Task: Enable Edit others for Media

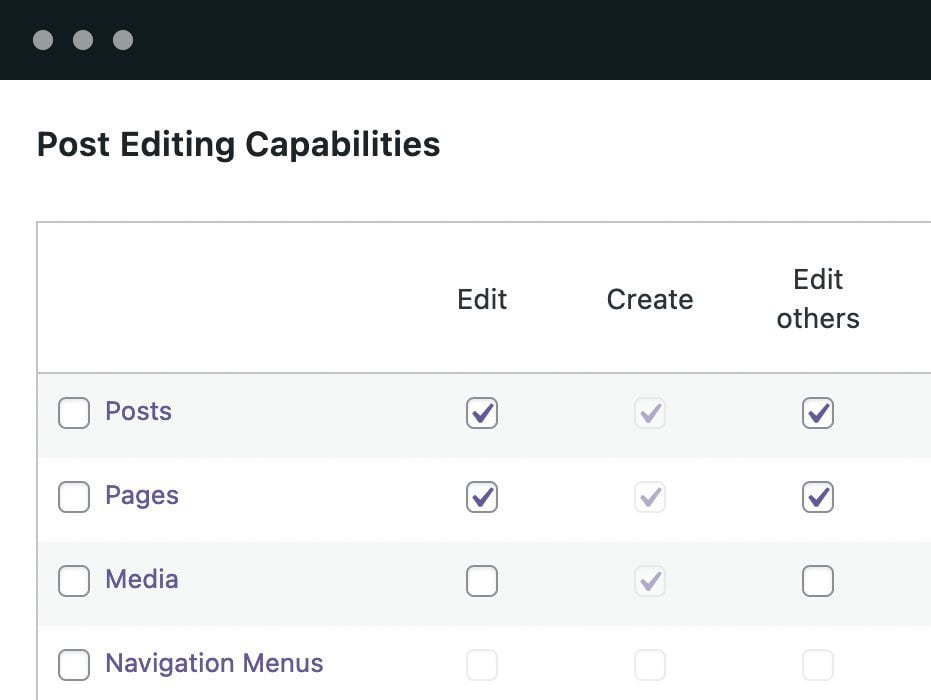Action: (818, 581)
